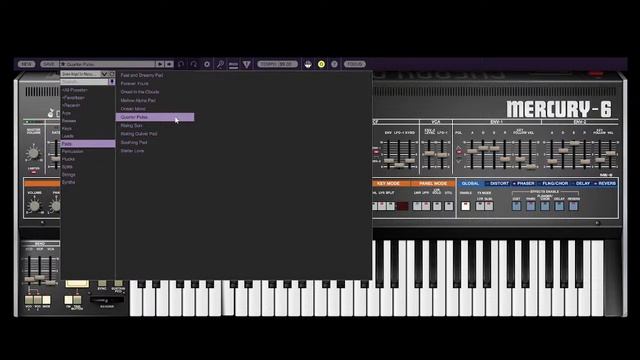Expand the preset collection dropdown chevron
Screen dimensions: 640x360
point(104,74)
